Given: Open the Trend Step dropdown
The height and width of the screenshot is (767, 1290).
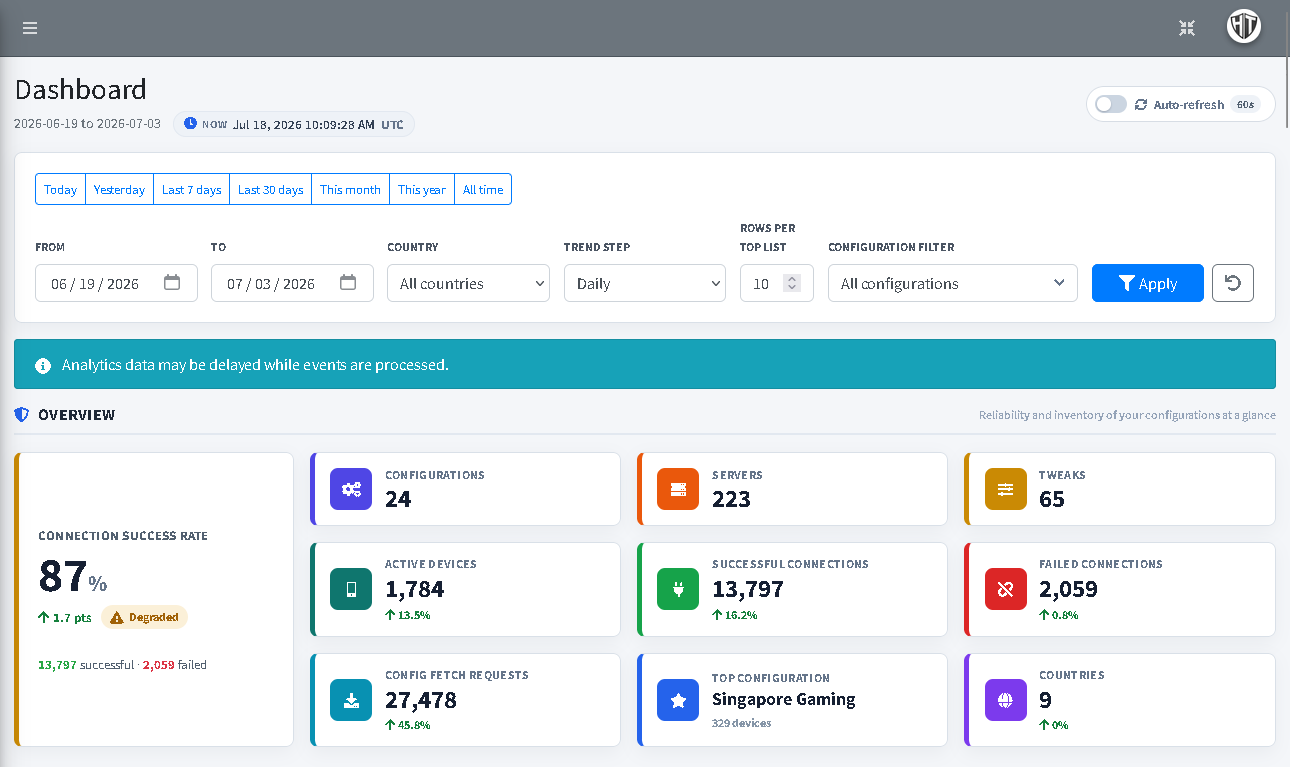Looking at the screenshot, I should (645, 283).
